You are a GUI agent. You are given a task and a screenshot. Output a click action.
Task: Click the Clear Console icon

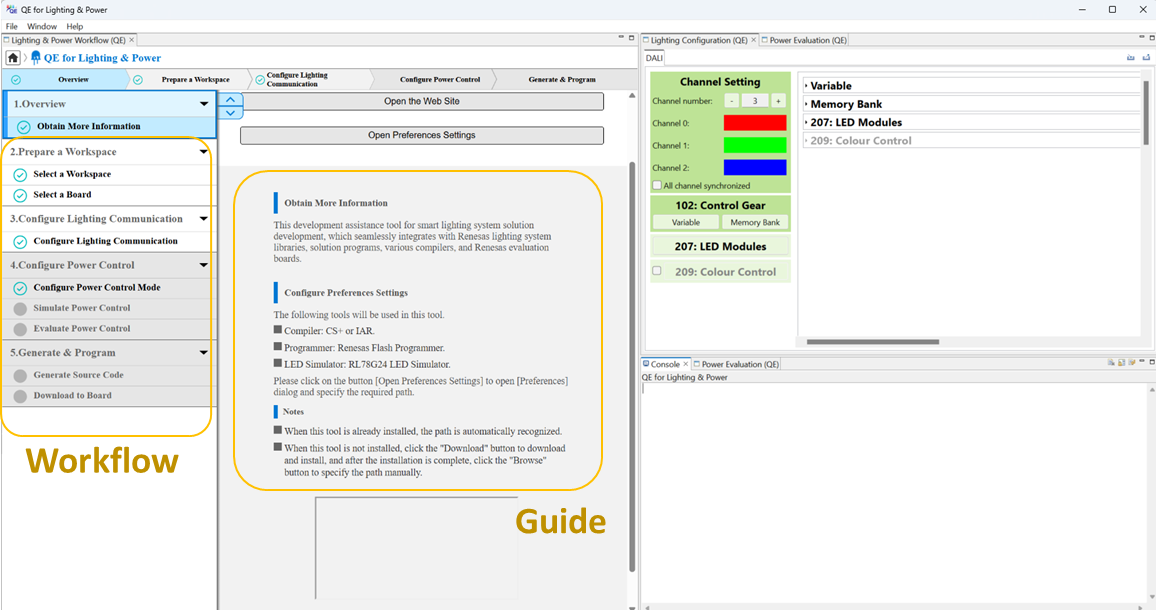[x=1109, y=362]
